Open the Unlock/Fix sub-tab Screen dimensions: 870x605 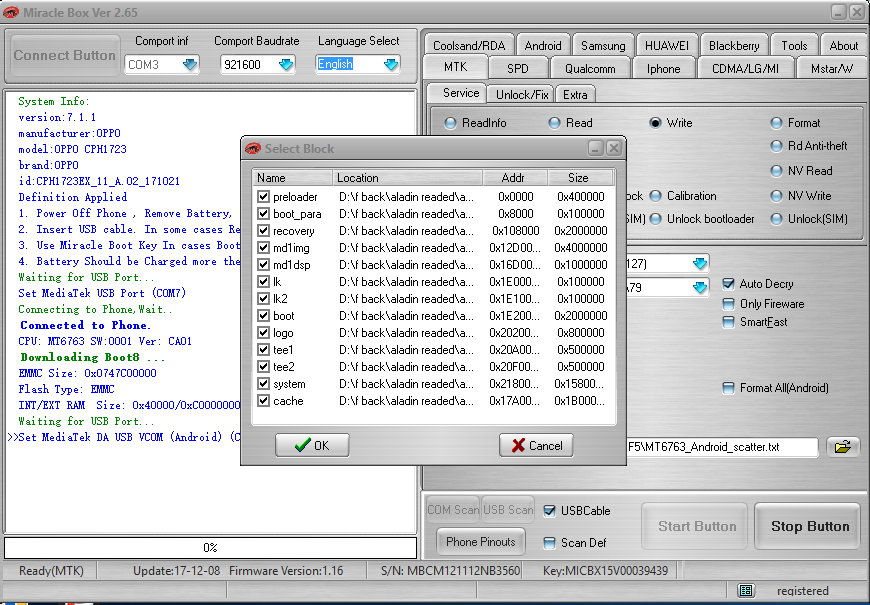(x=522, y=94)
